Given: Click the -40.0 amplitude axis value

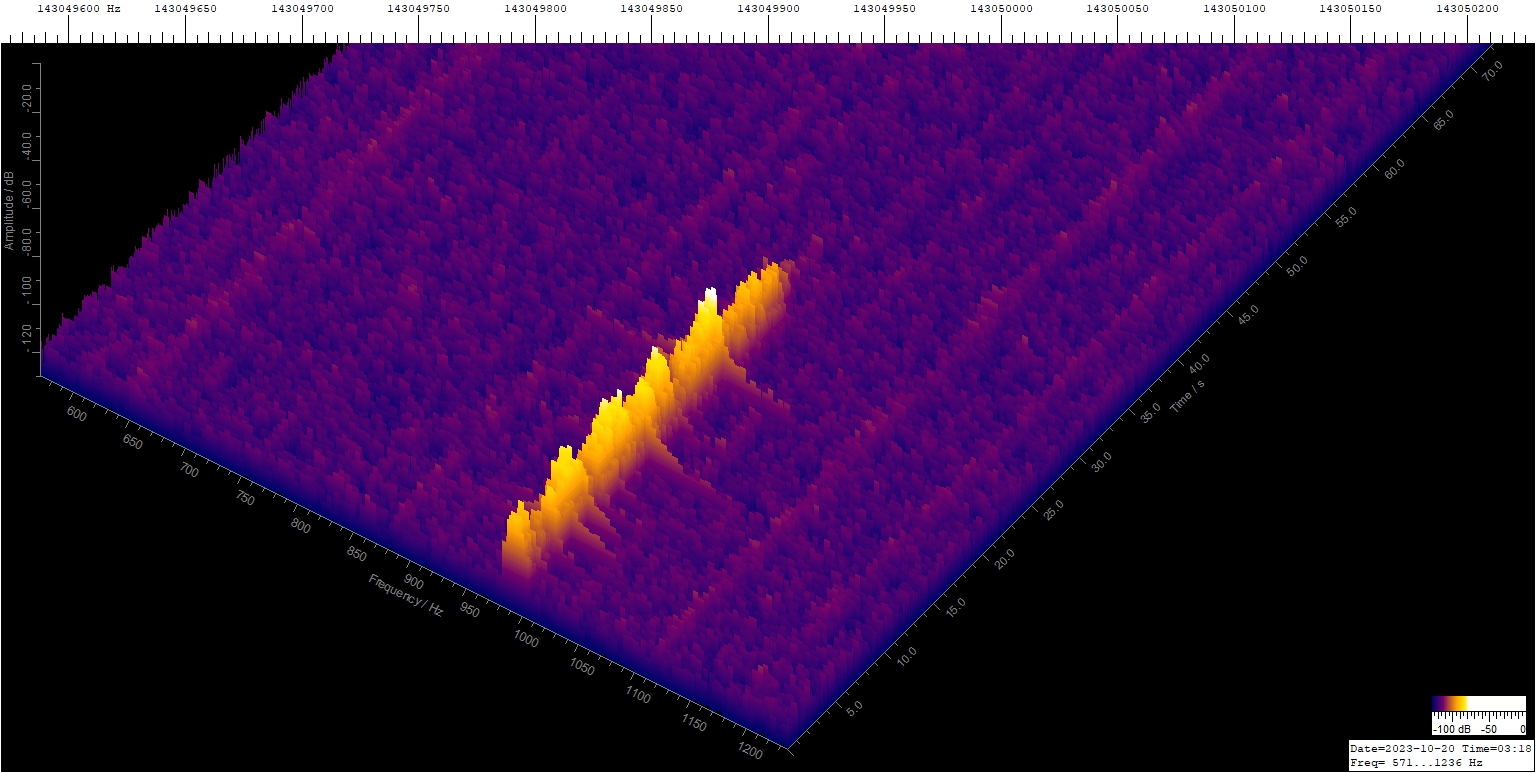Looking at the screenshot, I should click(26, 145).
